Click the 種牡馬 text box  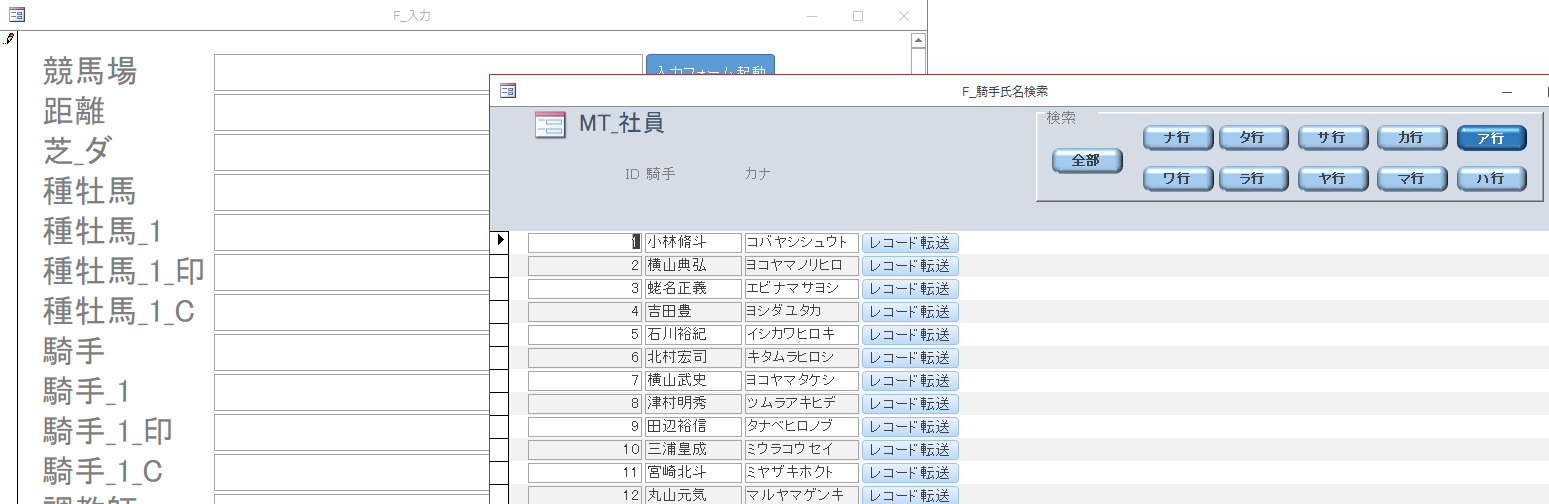tap(350, 192)
